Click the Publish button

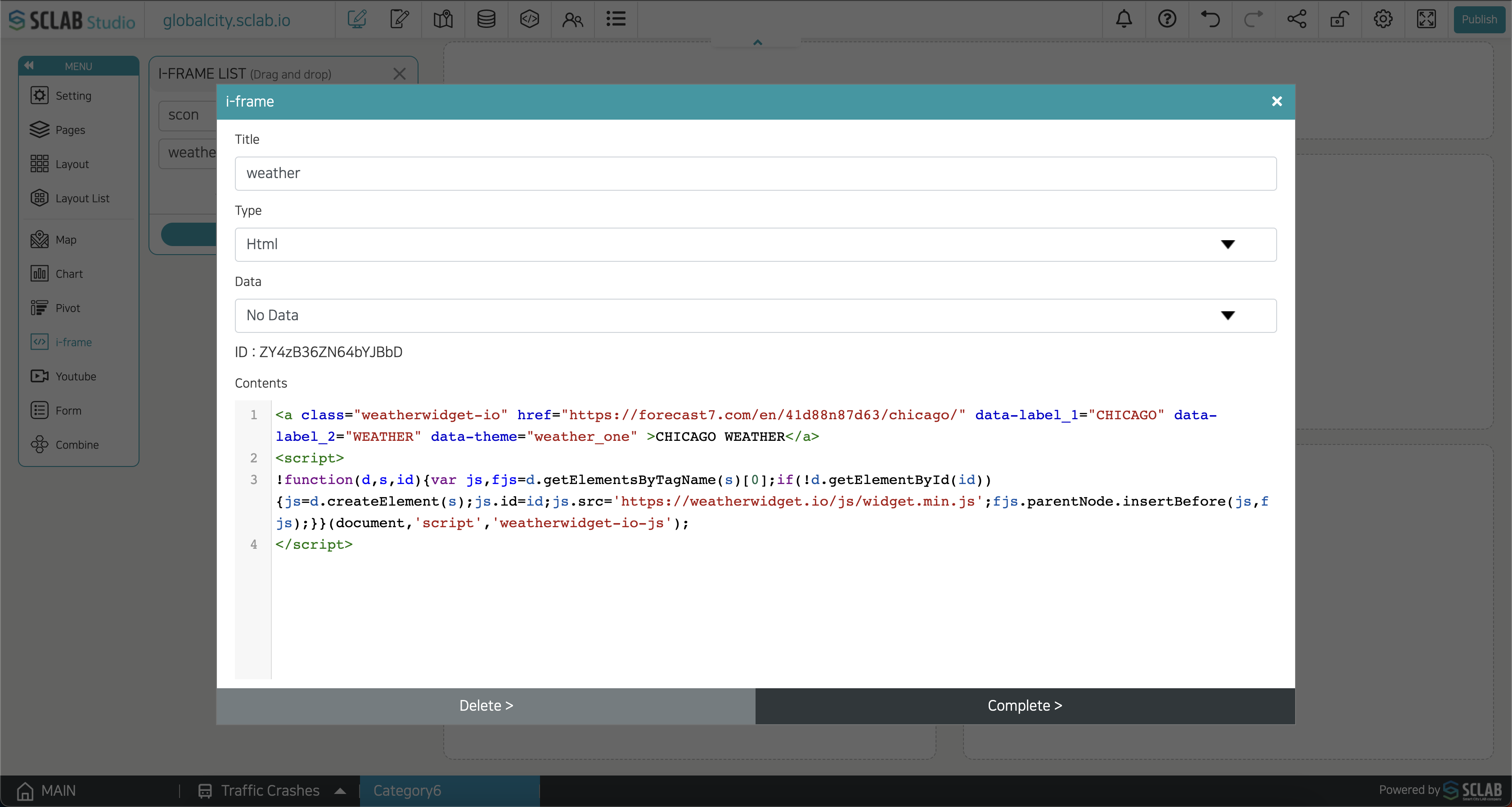coord(1479,19)
